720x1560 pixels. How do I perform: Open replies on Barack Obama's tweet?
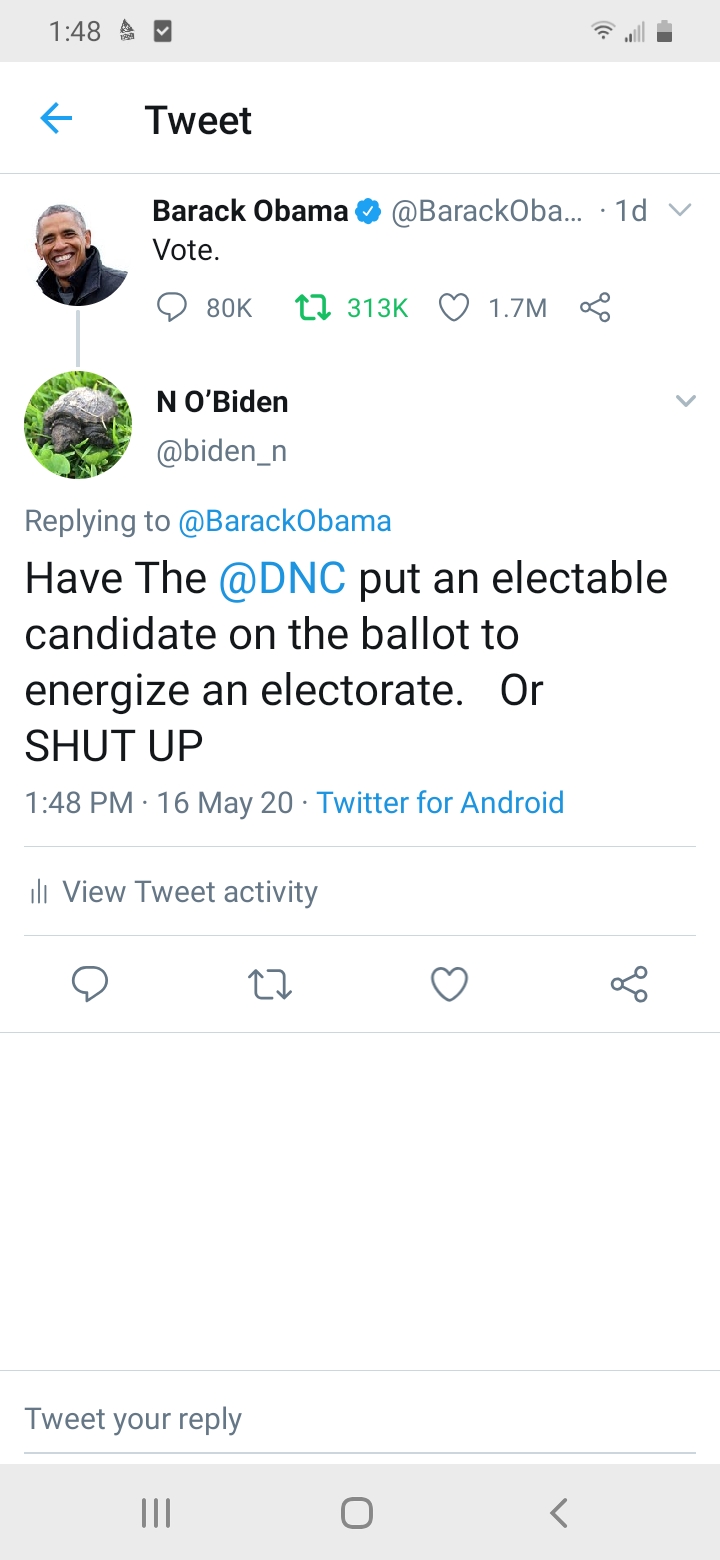(173, 308)
